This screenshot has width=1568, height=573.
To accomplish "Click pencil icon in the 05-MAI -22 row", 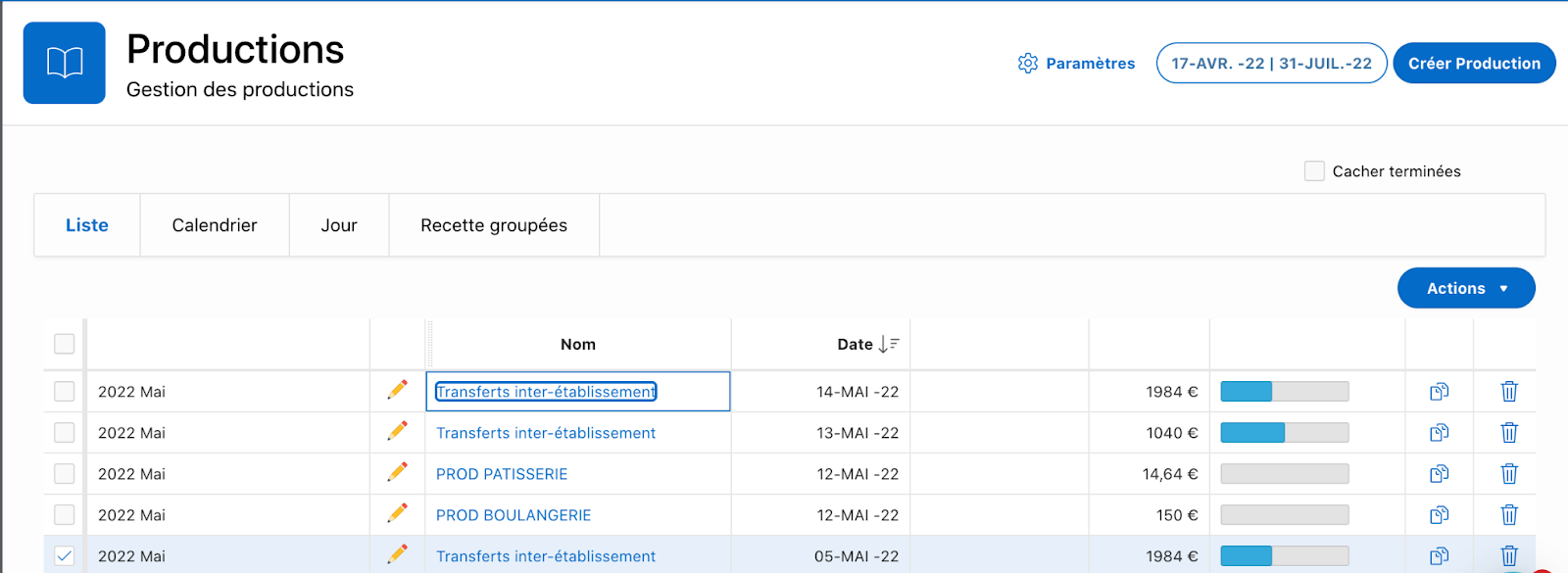I will coord(397,554).
